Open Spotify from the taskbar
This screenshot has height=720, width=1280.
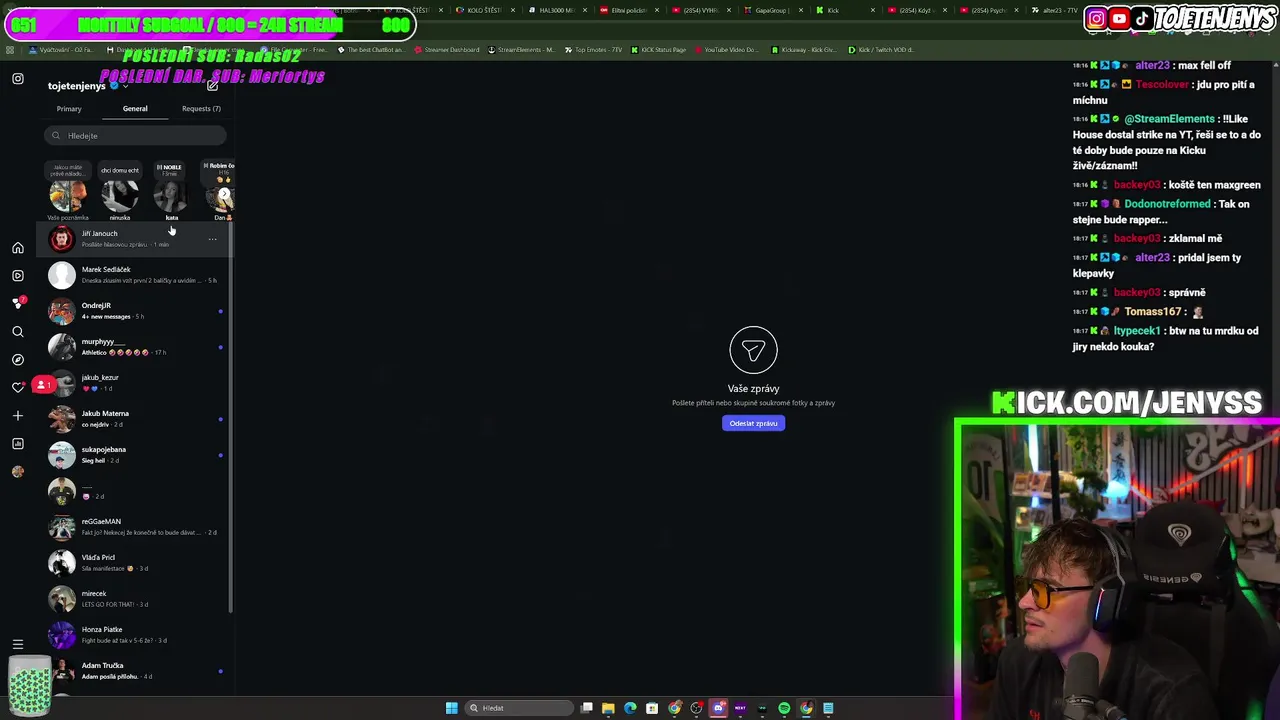click(784, 708)
